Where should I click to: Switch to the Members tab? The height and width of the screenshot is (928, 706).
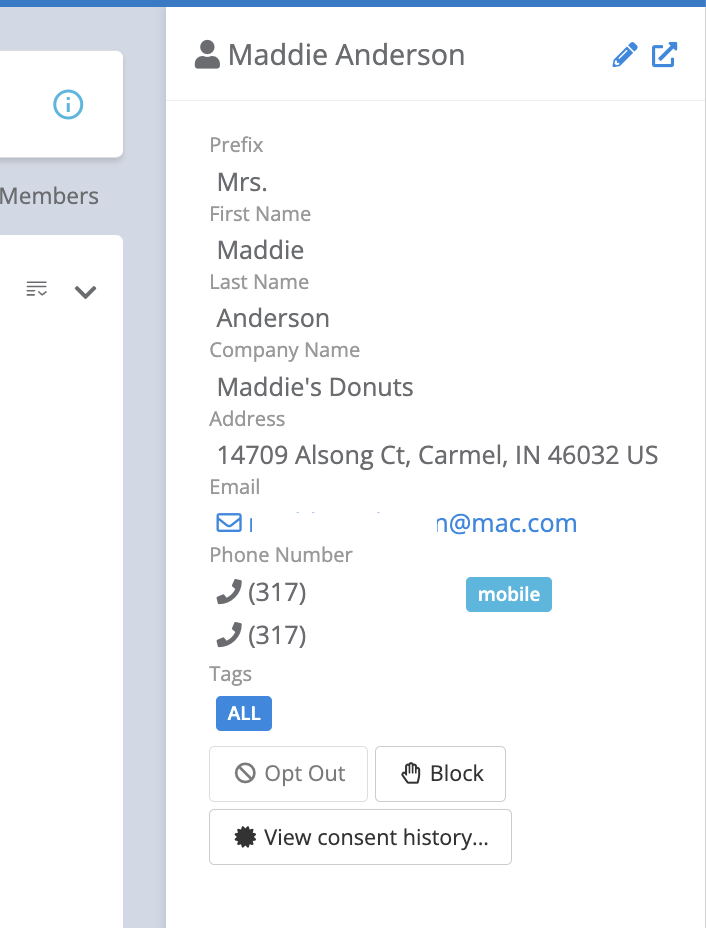(x=49, y=196)
